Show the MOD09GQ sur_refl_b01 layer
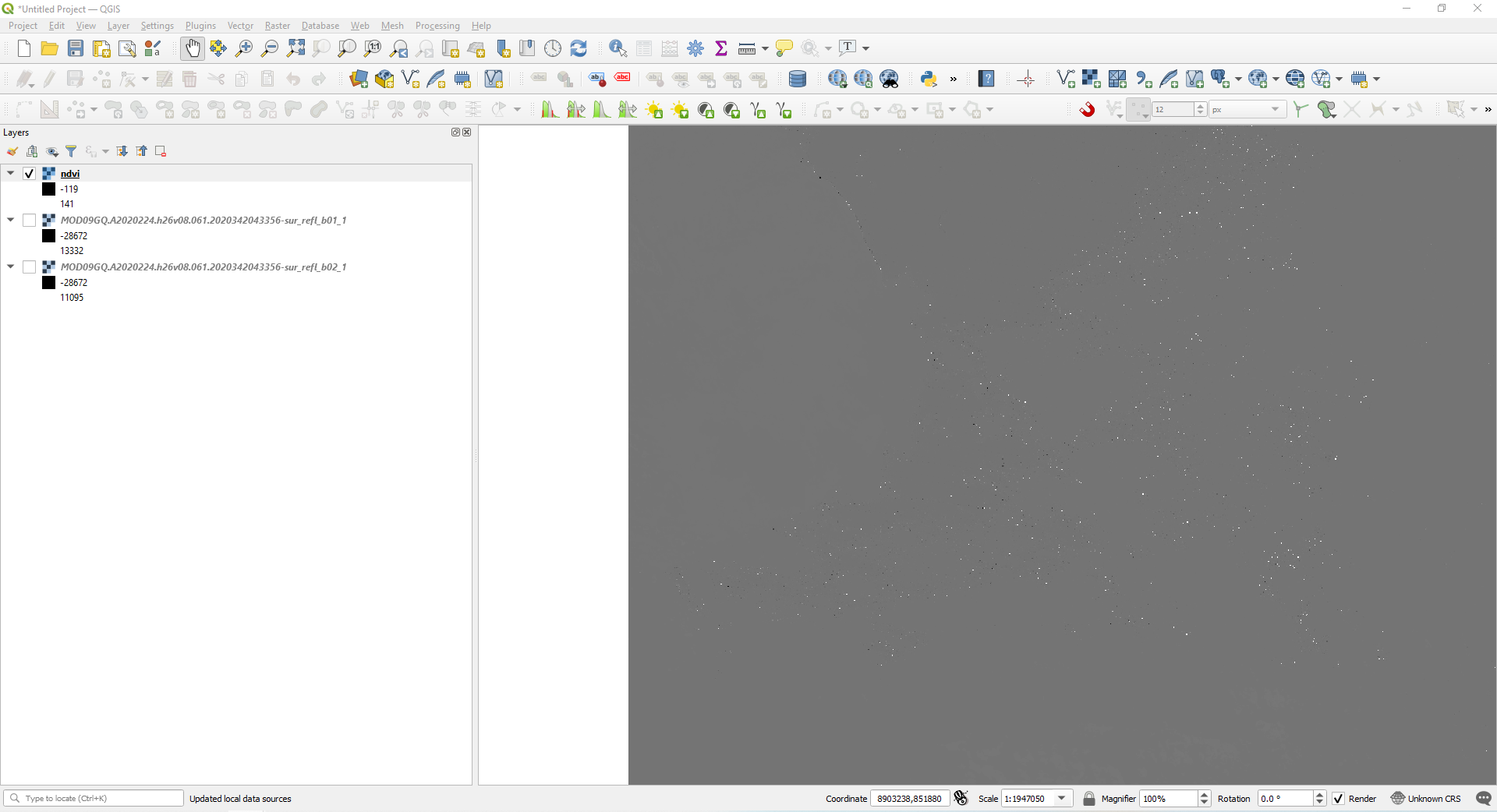The image size is (1497, 812). [x=29, y=221]
